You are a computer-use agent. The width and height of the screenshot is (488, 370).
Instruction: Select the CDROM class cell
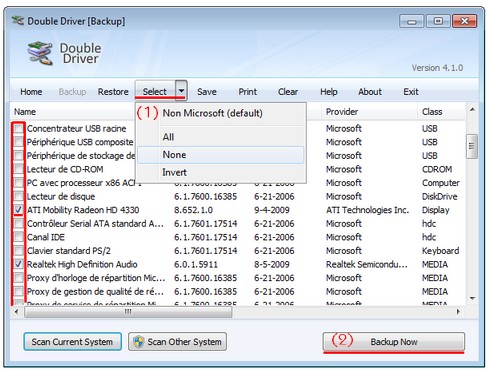[437, 169]
